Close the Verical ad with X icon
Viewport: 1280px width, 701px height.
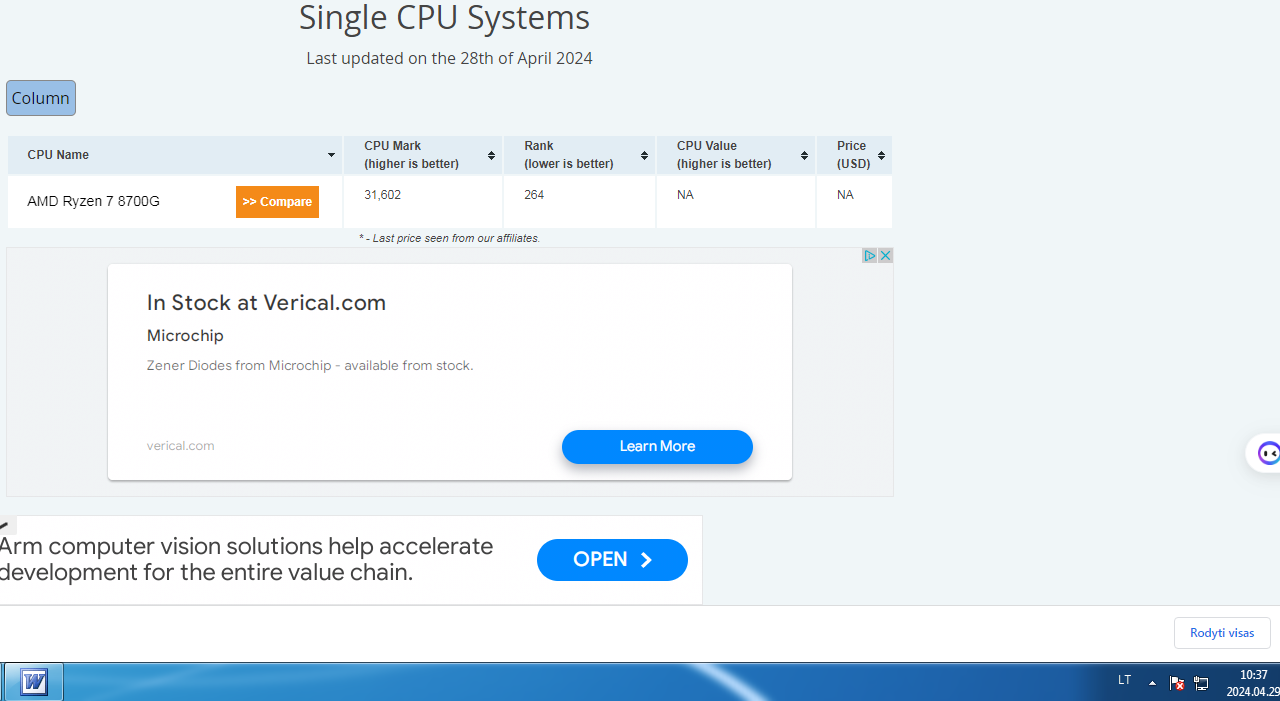point(885,256)
